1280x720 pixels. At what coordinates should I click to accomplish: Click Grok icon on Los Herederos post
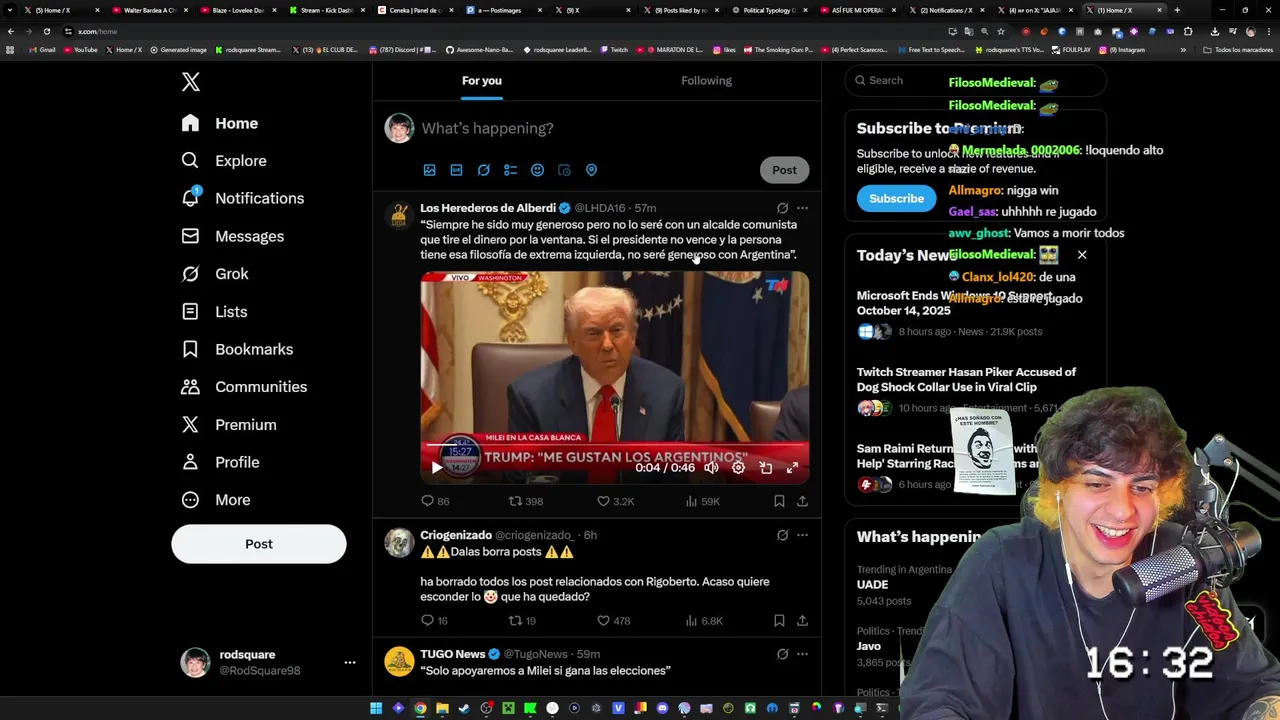point(783,208)
